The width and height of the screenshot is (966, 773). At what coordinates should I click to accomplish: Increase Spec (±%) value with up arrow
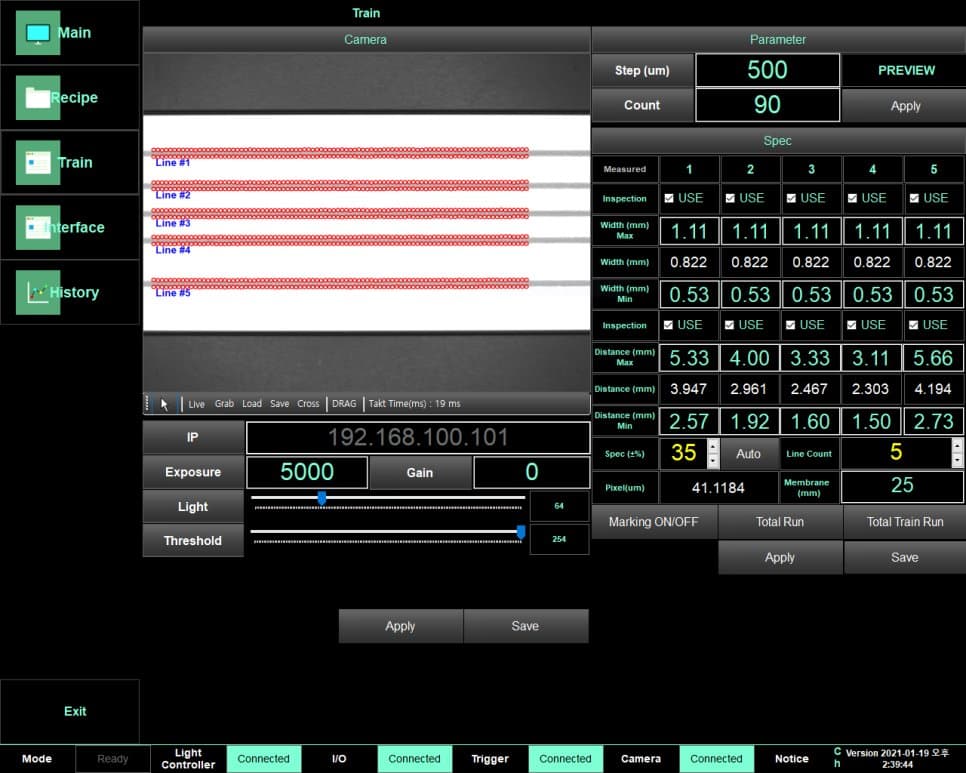713,446
